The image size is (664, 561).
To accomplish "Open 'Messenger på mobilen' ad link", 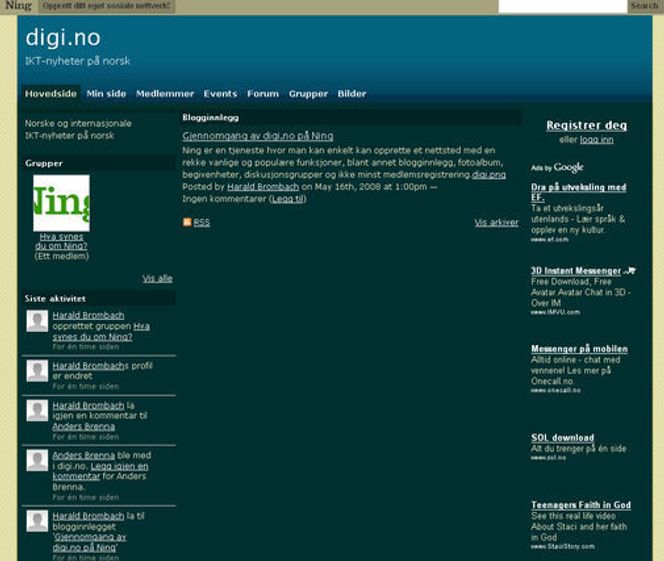I will tap(579, 349).
